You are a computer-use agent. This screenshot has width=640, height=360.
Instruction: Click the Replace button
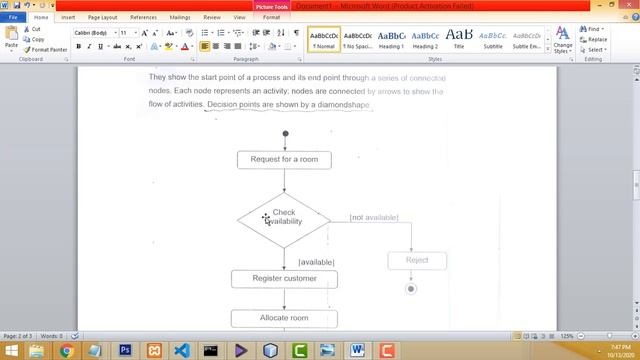coord(593,39)
